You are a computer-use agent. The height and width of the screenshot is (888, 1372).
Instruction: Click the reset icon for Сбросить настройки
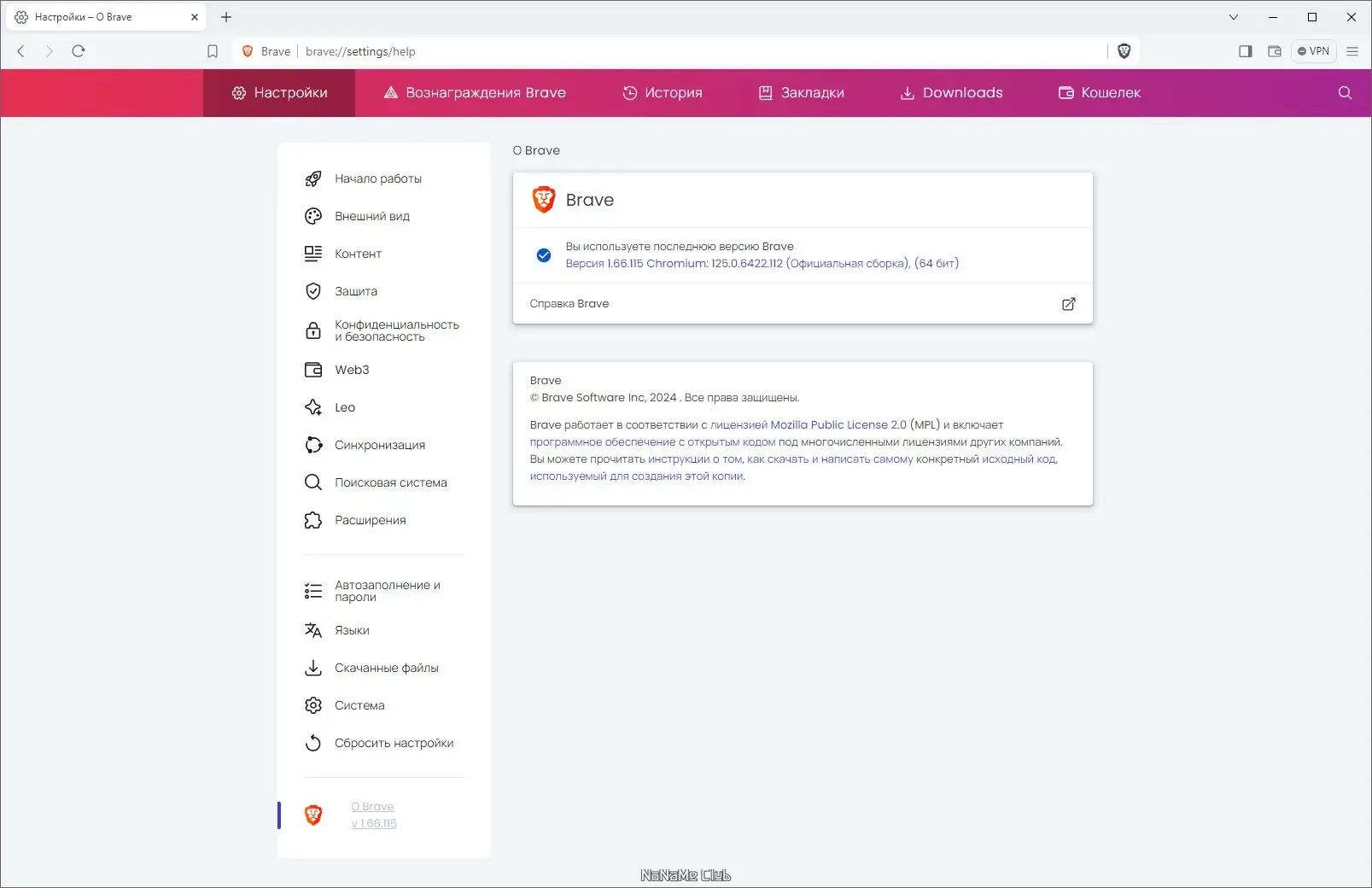[x=313, y=743]
